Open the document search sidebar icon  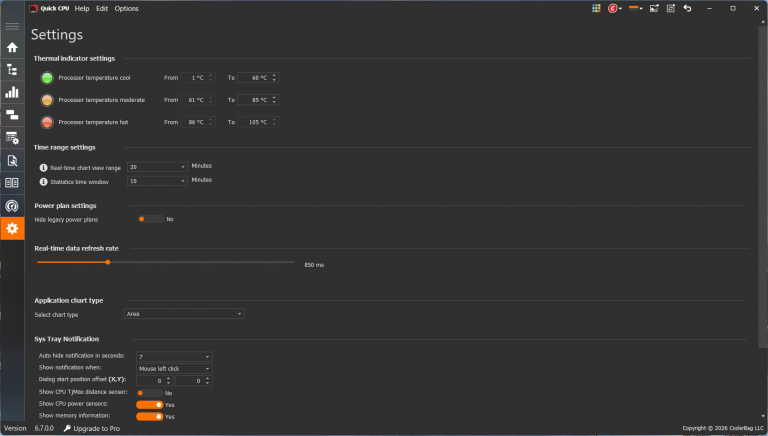click(12, 161)
